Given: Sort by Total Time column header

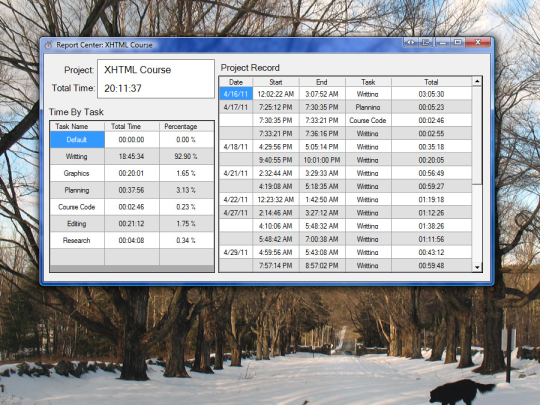Looking at the screenshot, I should [x=132, y=126].
